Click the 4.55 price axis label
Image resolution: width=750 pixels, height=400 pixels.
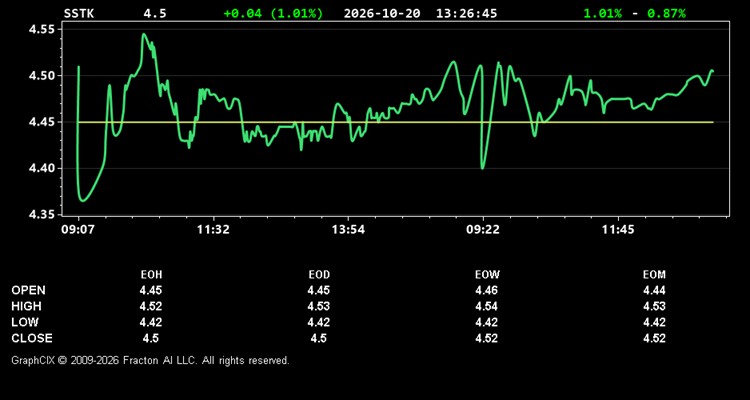(43, 29)
